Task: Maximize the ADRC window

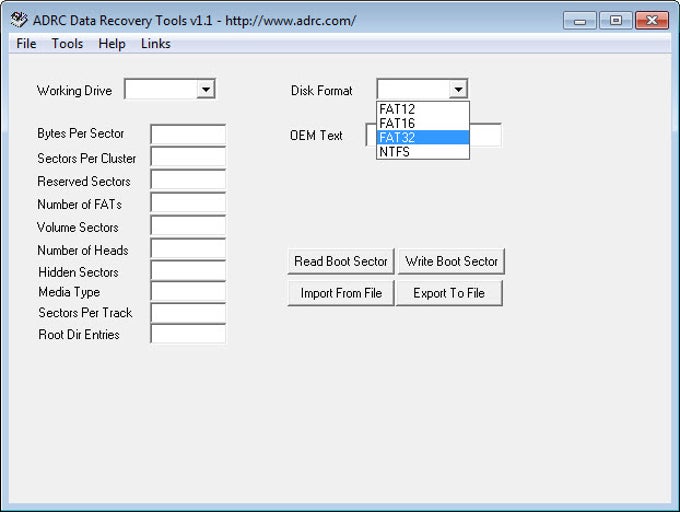Action: click(x=615, y=21)
